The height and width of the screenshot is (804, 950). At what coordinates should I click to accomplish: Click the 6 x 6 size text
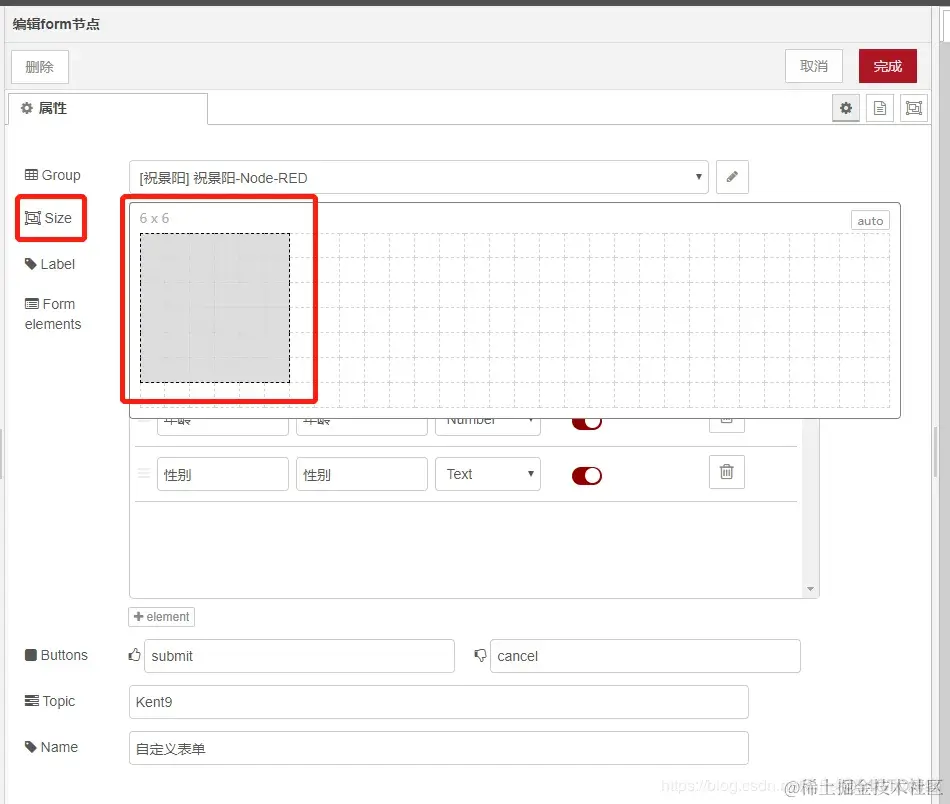(x=154, y=218)
